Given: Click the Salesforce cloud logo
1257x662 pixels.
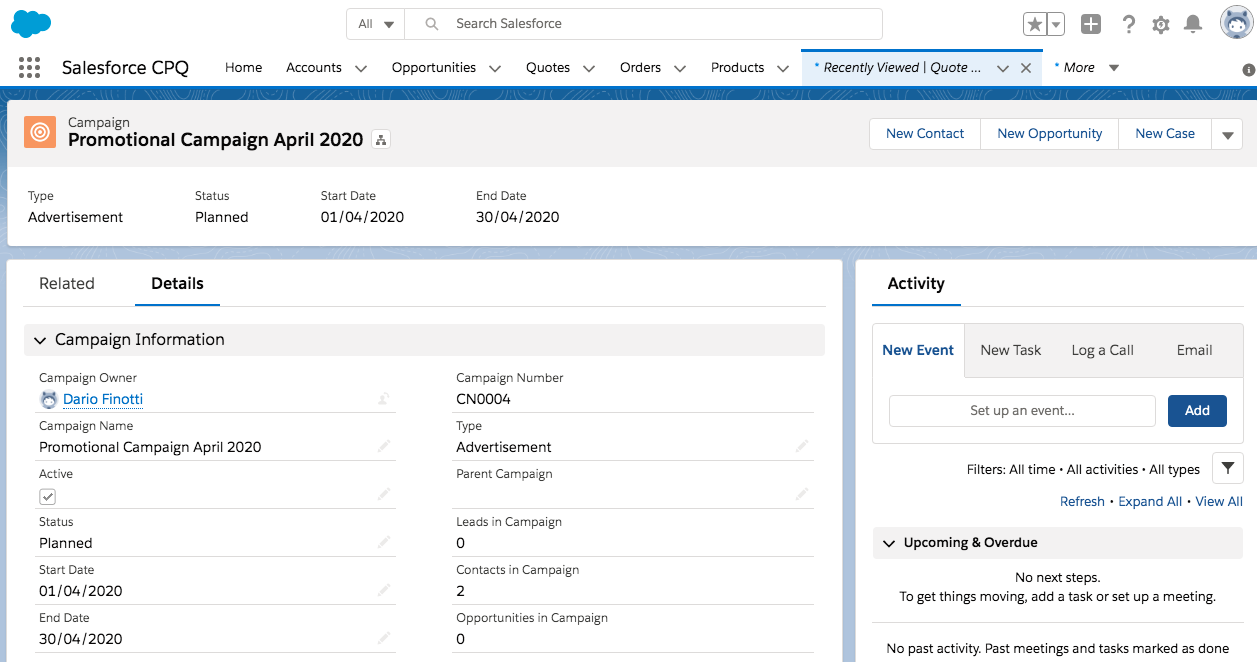Looking at the screenshot, I should point(31,23).
